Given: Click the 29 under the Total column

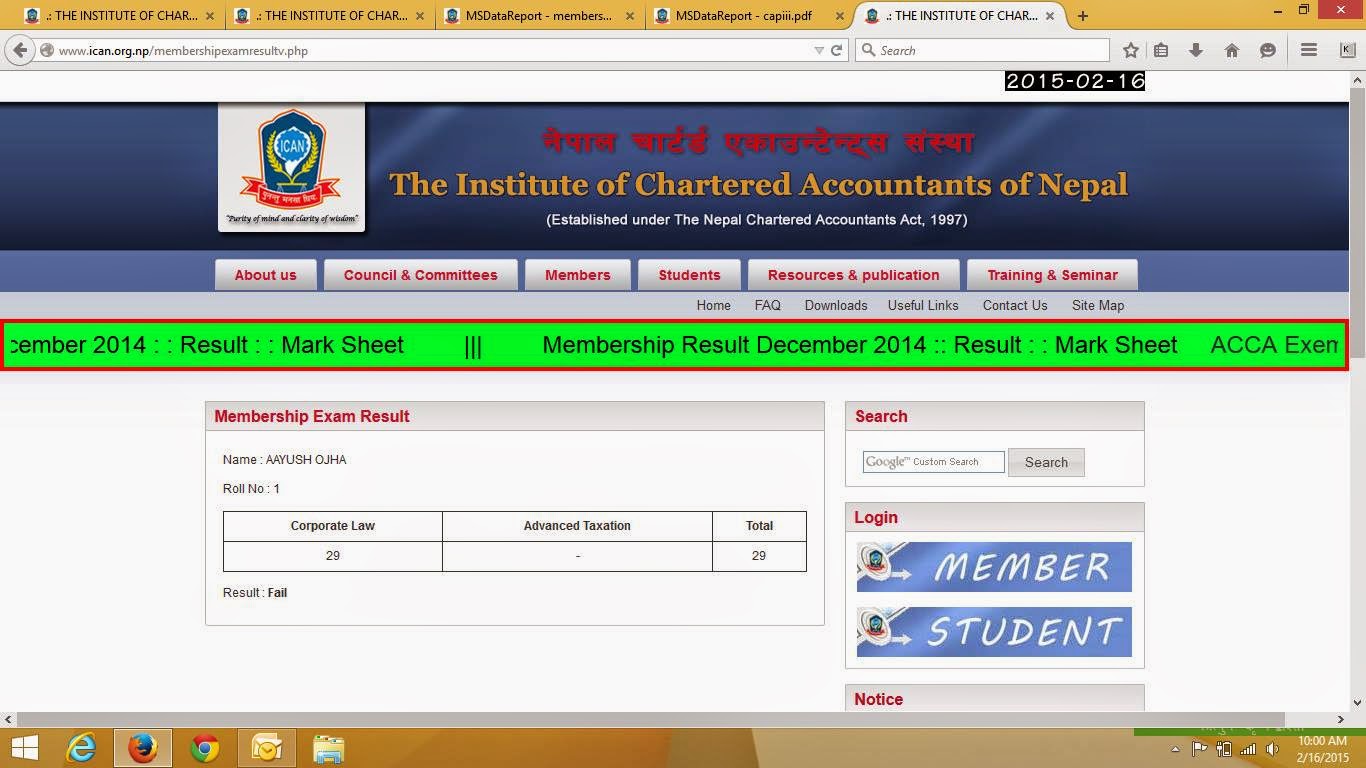Looking at the screenshot, I should (x=759, y=556).
